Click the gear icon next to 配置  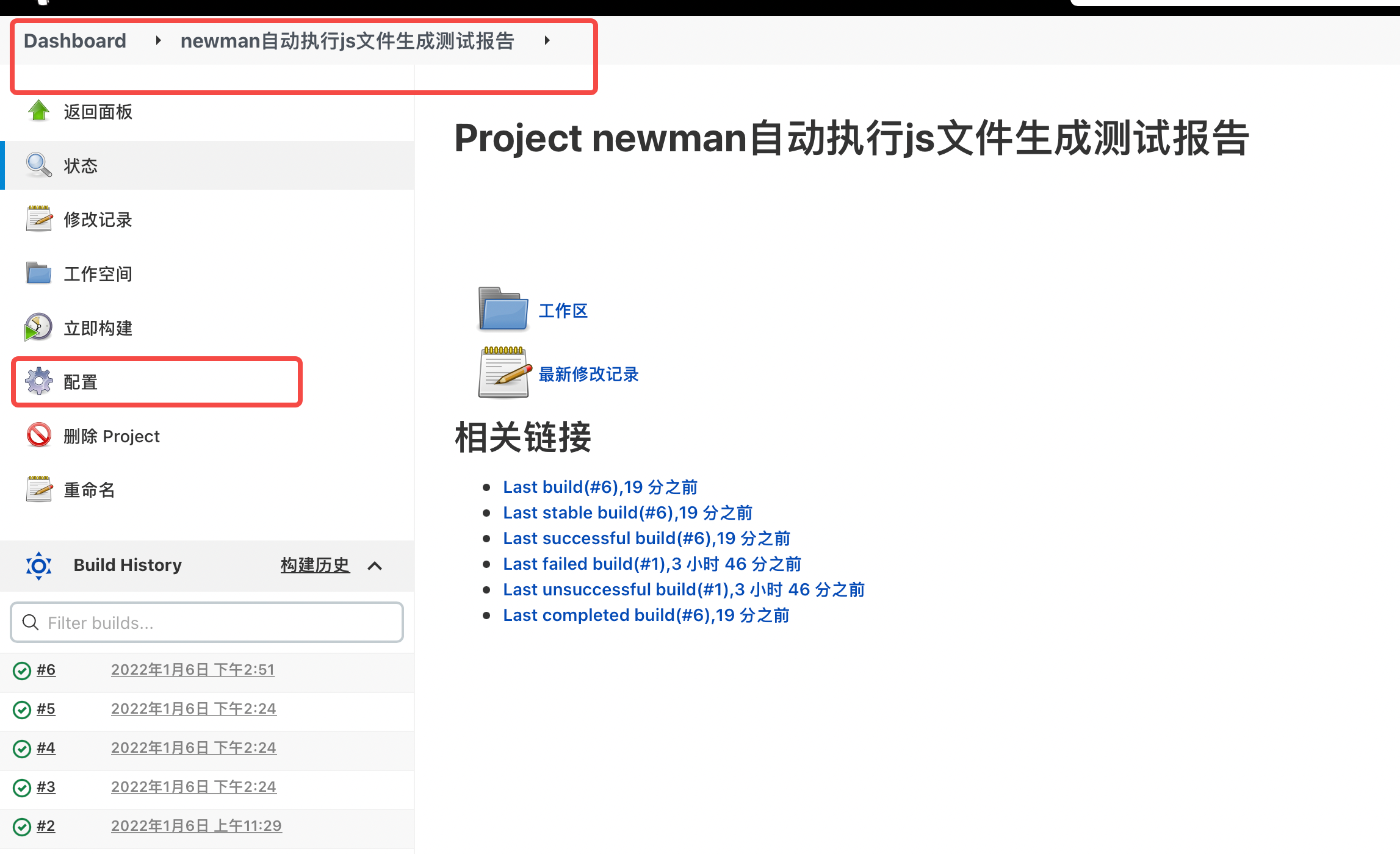pyautogui.click(x=38, y=381)
